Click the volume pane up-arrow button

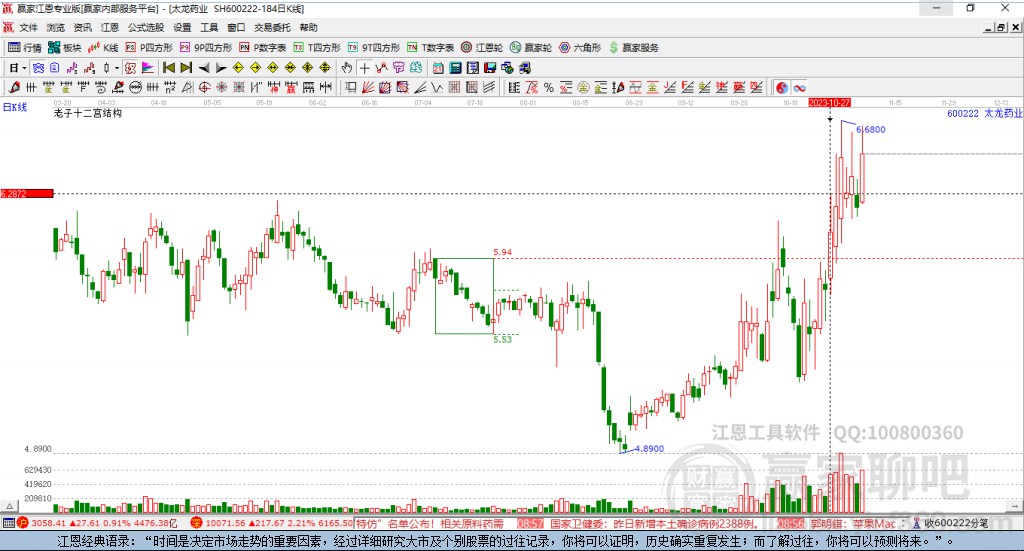pos(9,506)
